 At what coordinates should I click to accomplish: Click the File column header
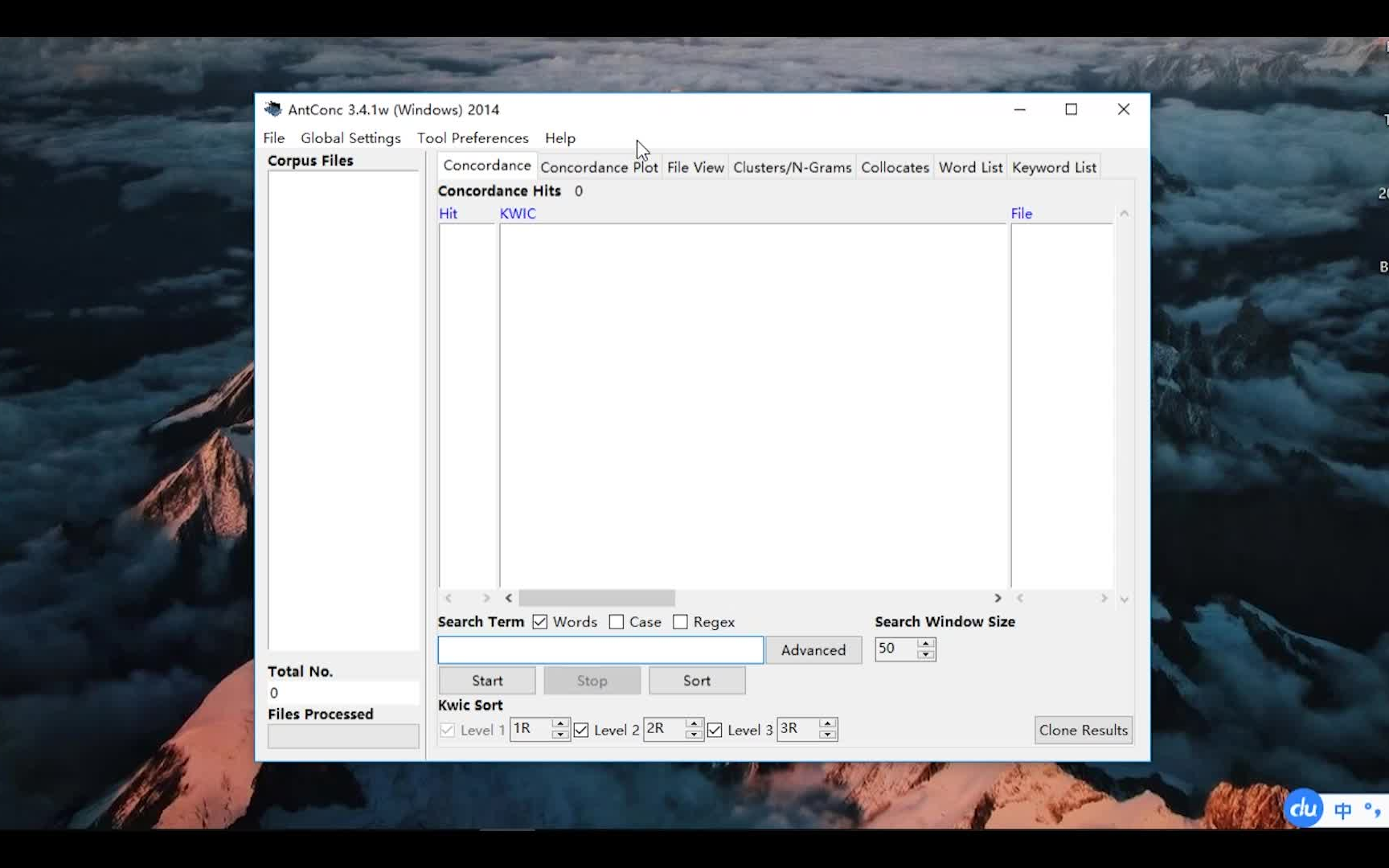(1022, 214)
